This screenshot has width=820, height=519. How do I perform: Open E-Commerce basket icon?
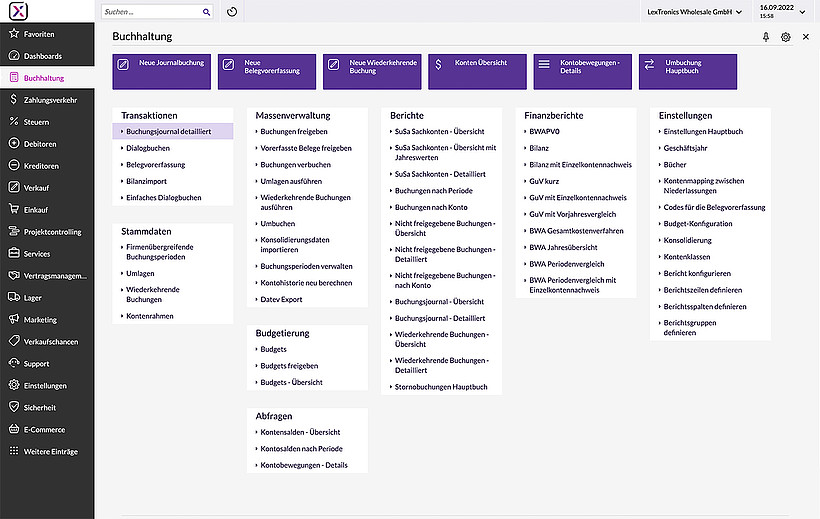pyautogui.click(x=14, y=429)
